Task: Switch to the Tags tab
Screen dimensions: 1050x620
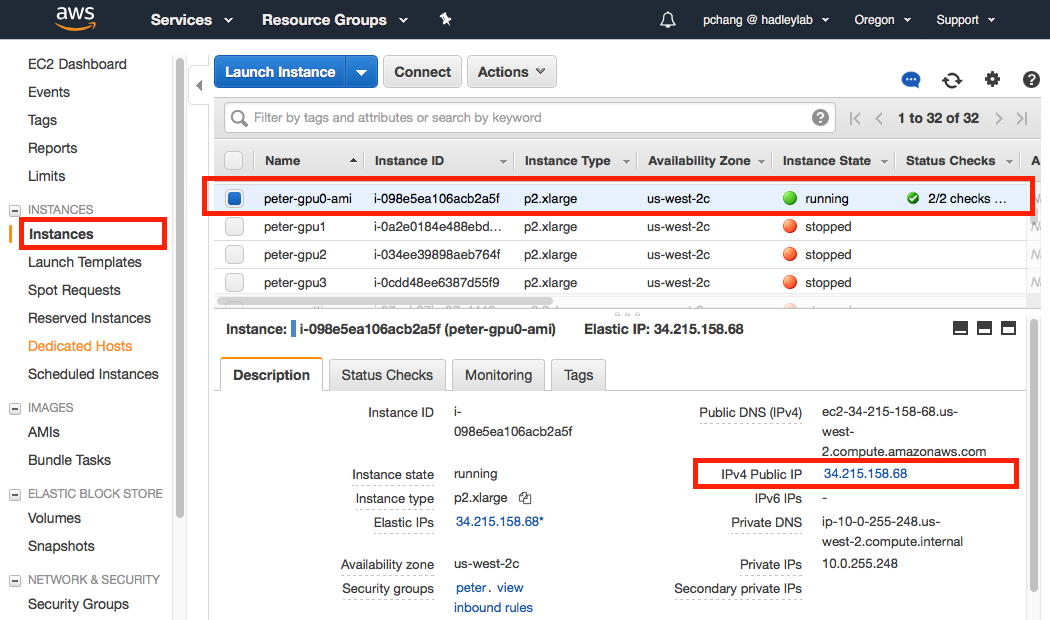Action: coord(579,375)
